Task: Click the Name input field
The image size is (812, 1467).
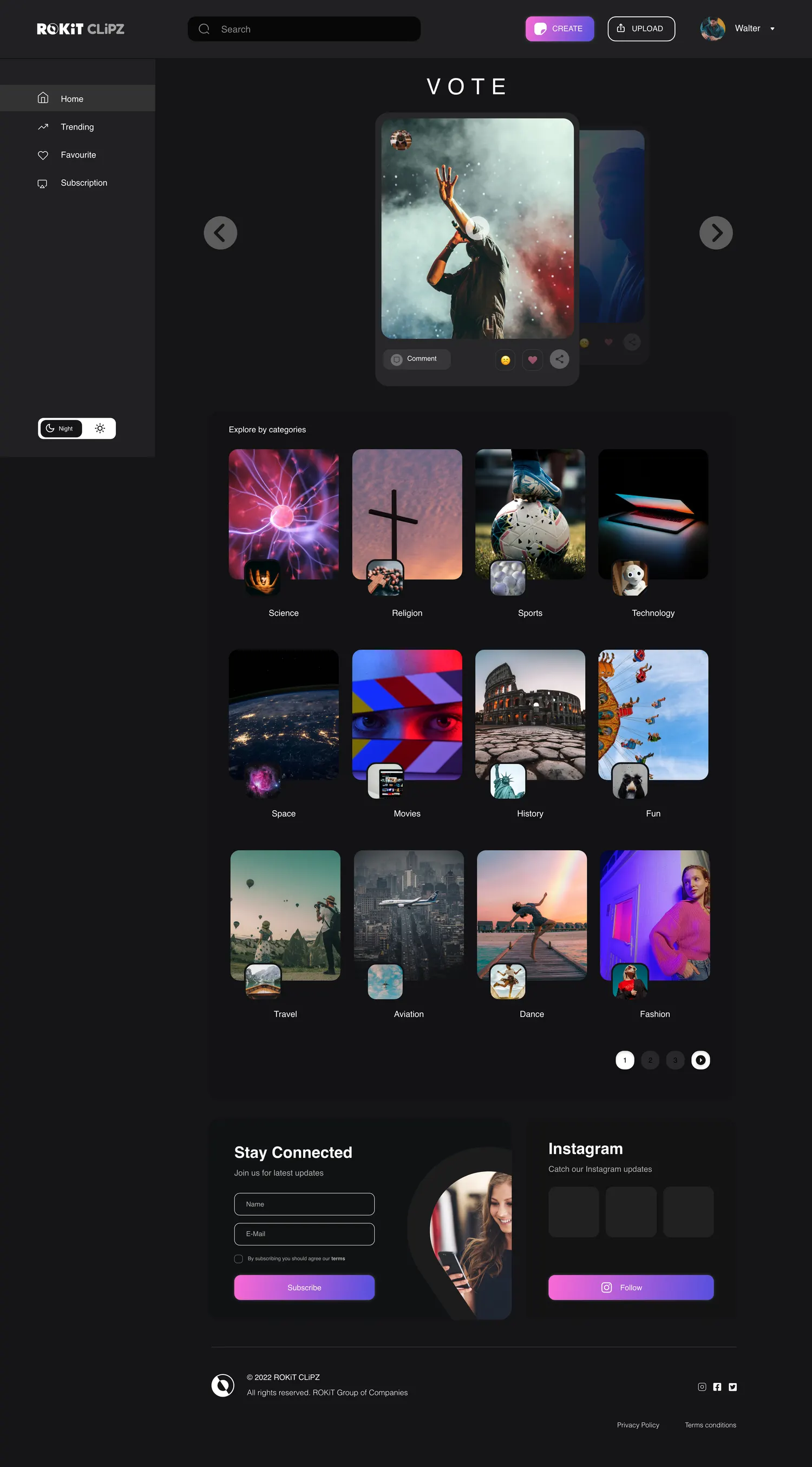Action: [304, 1204]
